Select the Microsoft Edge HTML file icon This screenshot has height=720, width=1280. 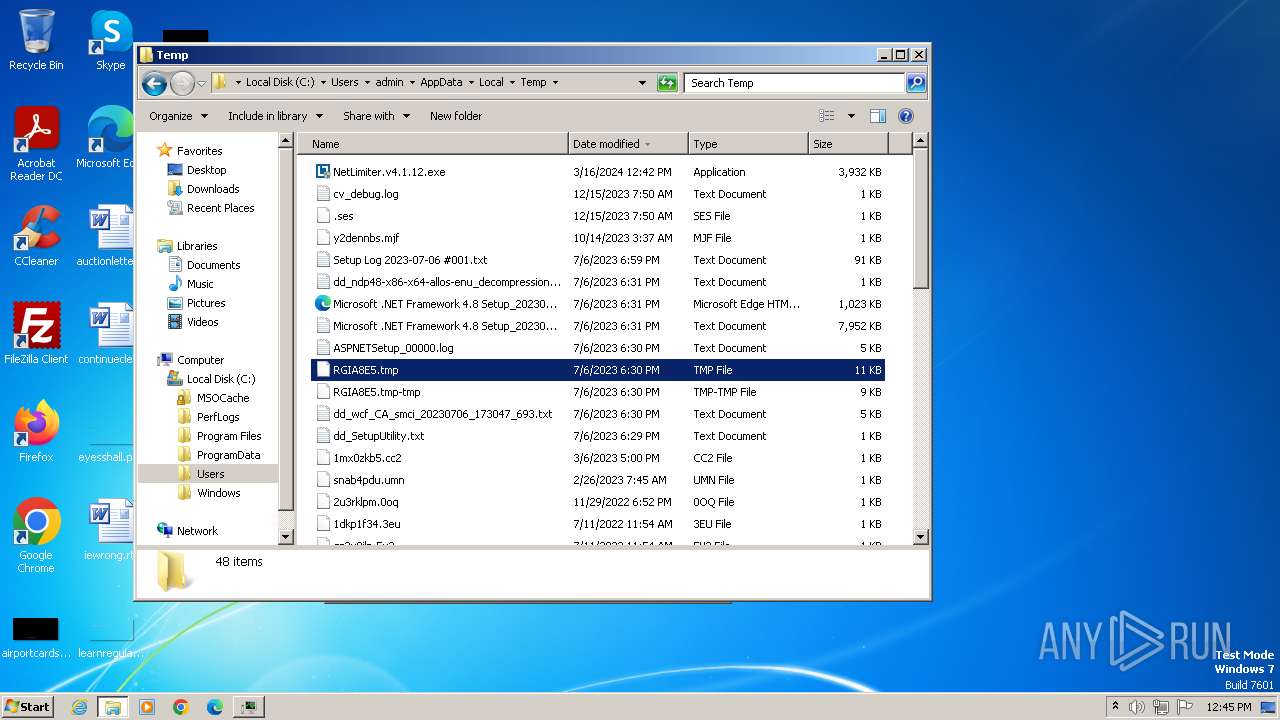[323, 304]
